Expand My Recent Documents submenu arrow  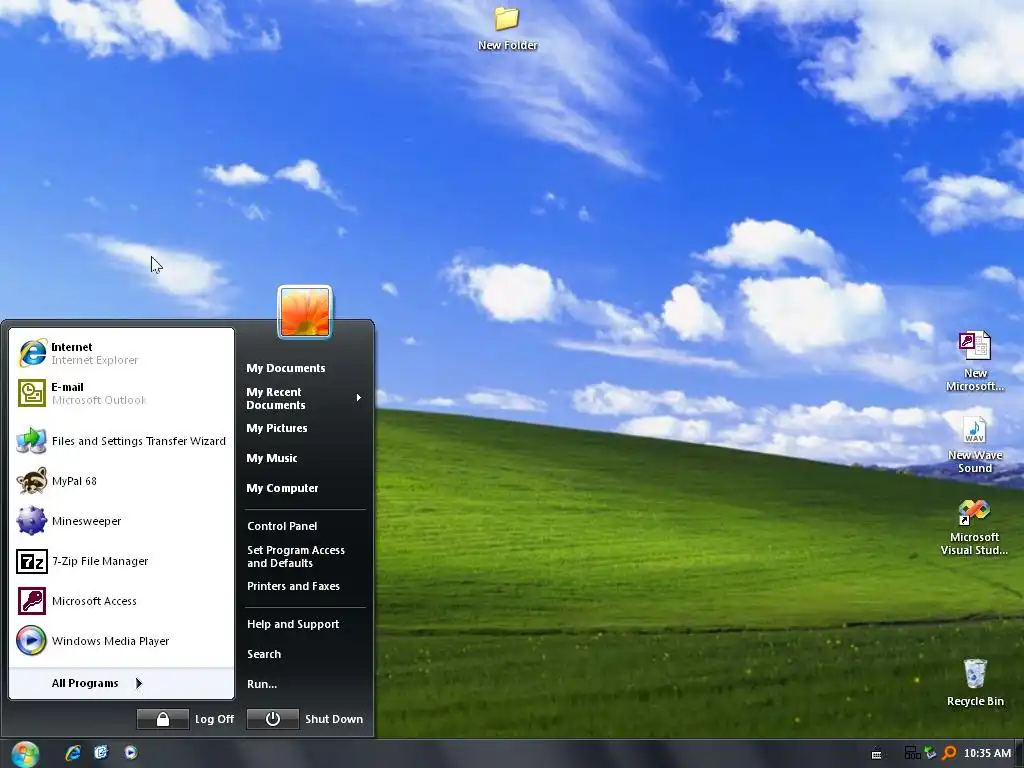click(359, 398)
